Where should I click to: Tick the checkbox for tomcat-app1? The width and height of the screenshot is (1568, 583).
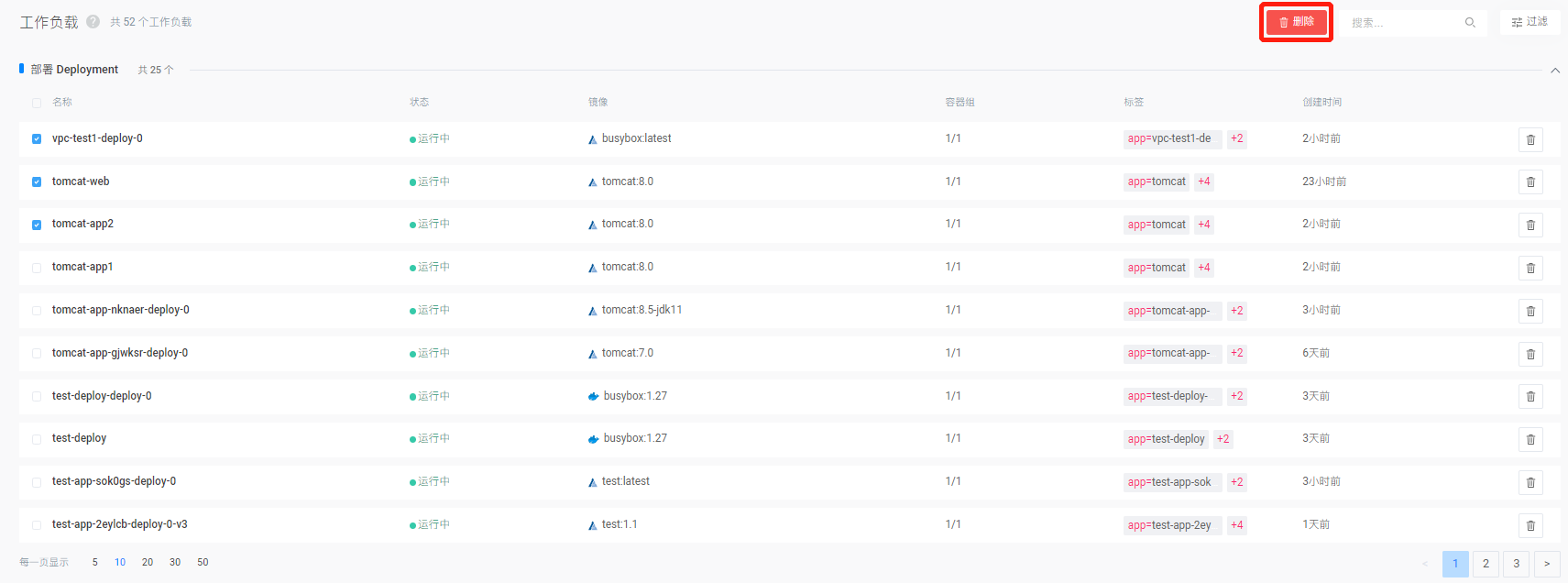click(x=37, y=268)
